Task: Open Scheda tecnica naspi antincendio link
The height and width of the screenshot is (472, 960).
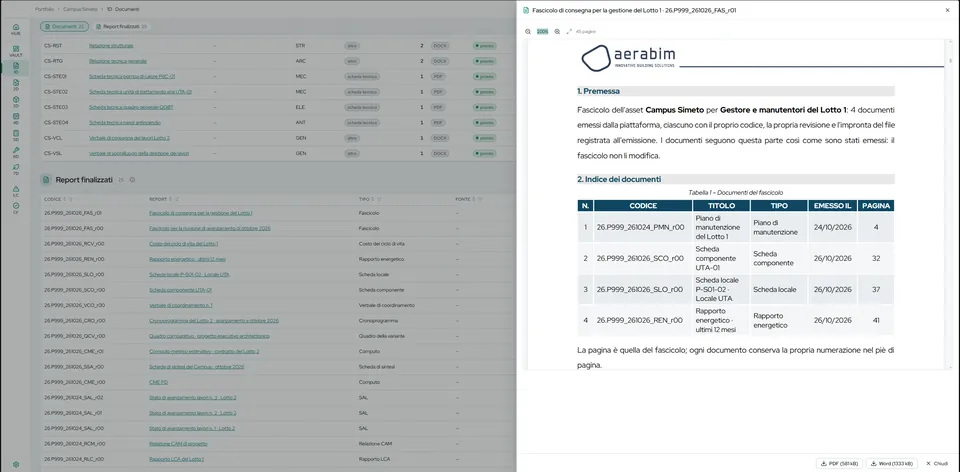Action: click(x=125, y=122)
